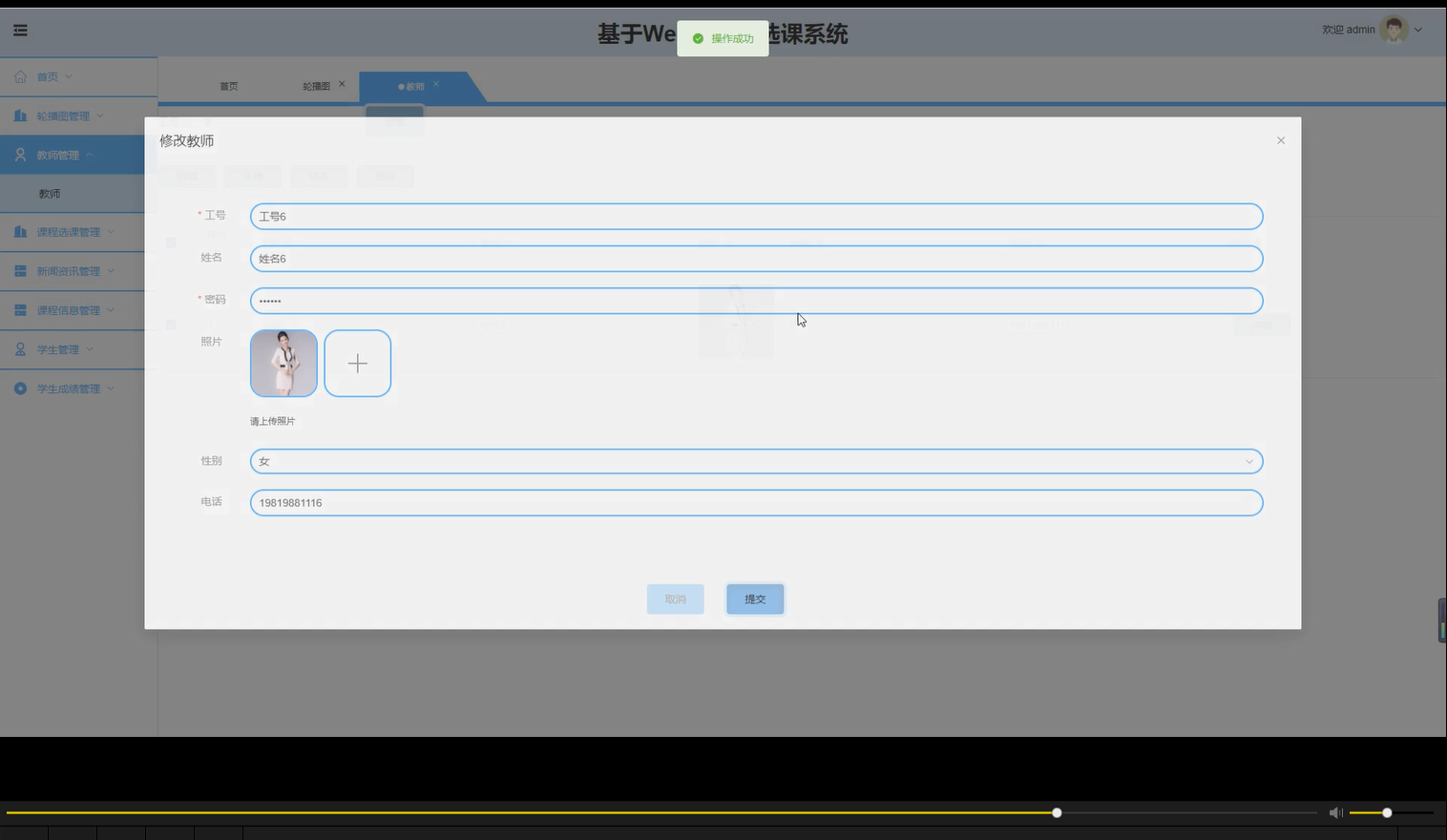This screenshot has height=840, width=1447.
Task: Click the 新闻资讯管理 list icon
Action: 19,270
